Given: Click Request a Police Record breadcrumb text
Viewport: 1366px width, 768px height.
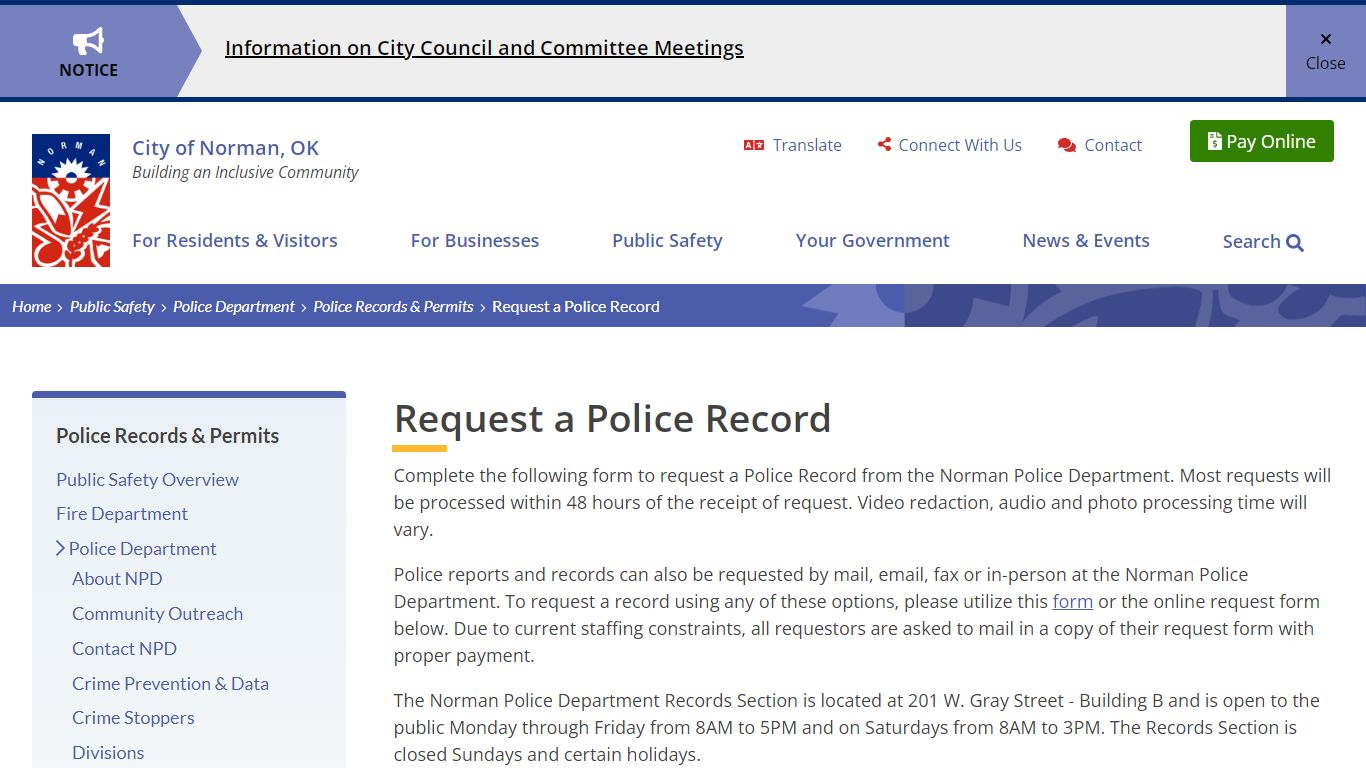Looking at the screenshot, I should tap(576, 306).
